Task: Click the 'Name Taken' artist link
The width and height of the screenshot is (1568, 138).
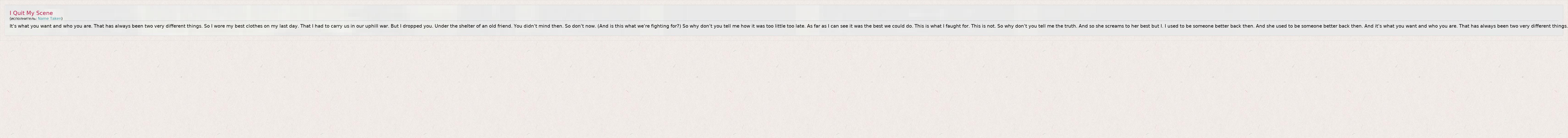Action: (x=49, y=18)
